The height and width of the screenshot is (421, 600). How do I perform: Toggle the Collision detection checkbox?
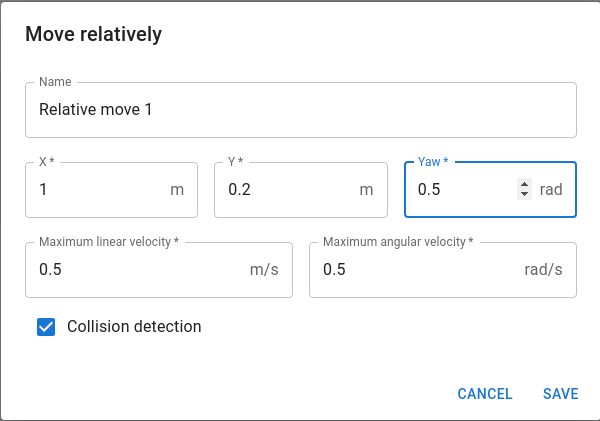point(46,327)
